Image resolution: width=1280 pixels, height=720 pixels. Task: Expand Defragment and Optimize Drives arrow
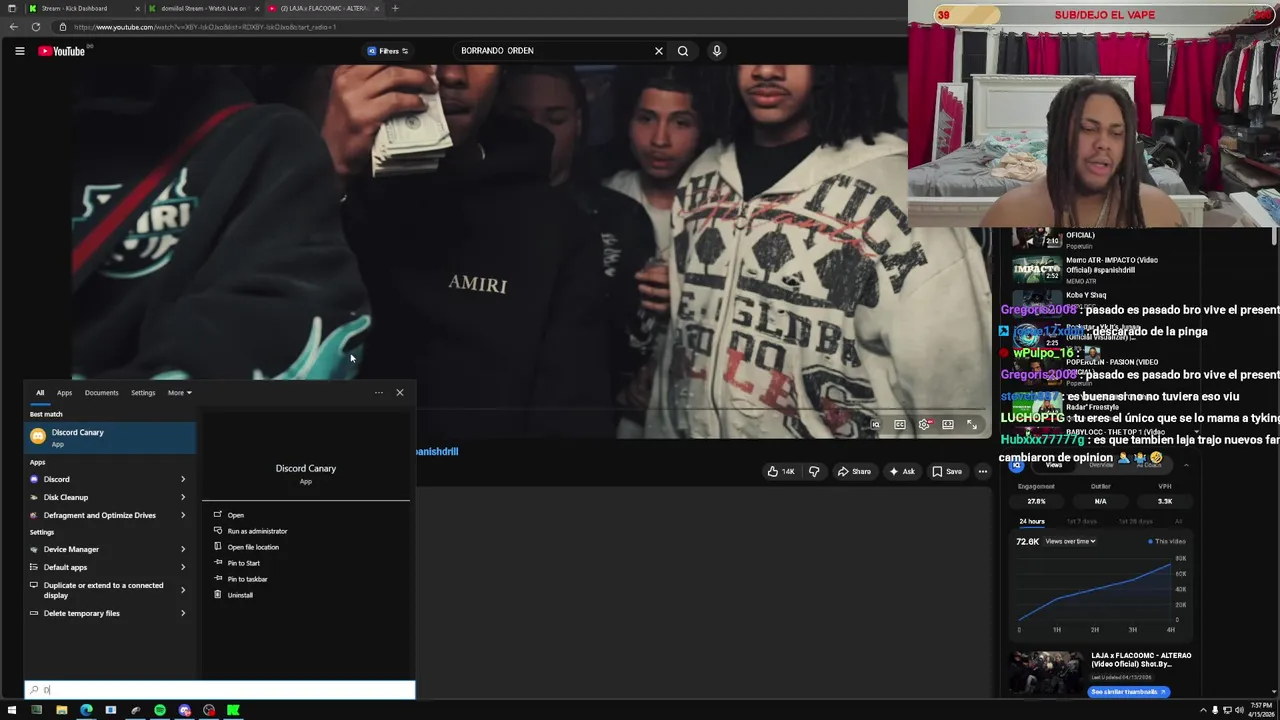[x=183, y=515]
